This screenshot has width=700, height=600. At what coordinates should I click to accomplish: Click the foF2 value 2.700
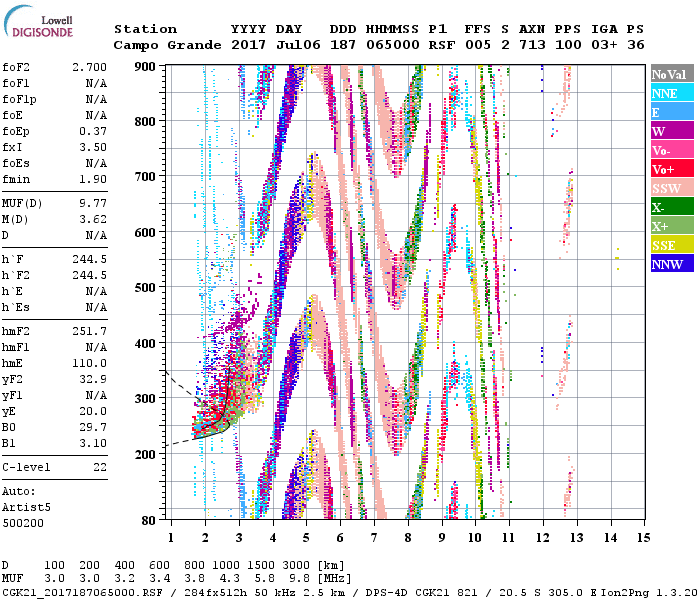tap(89, 66)
